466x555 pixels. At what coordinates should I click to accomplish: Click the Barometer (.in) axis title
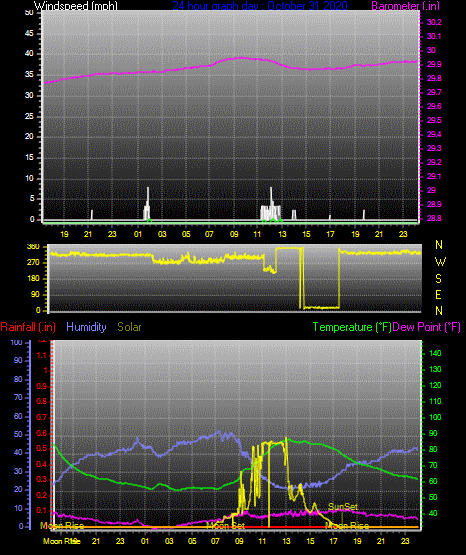[405, 6]
